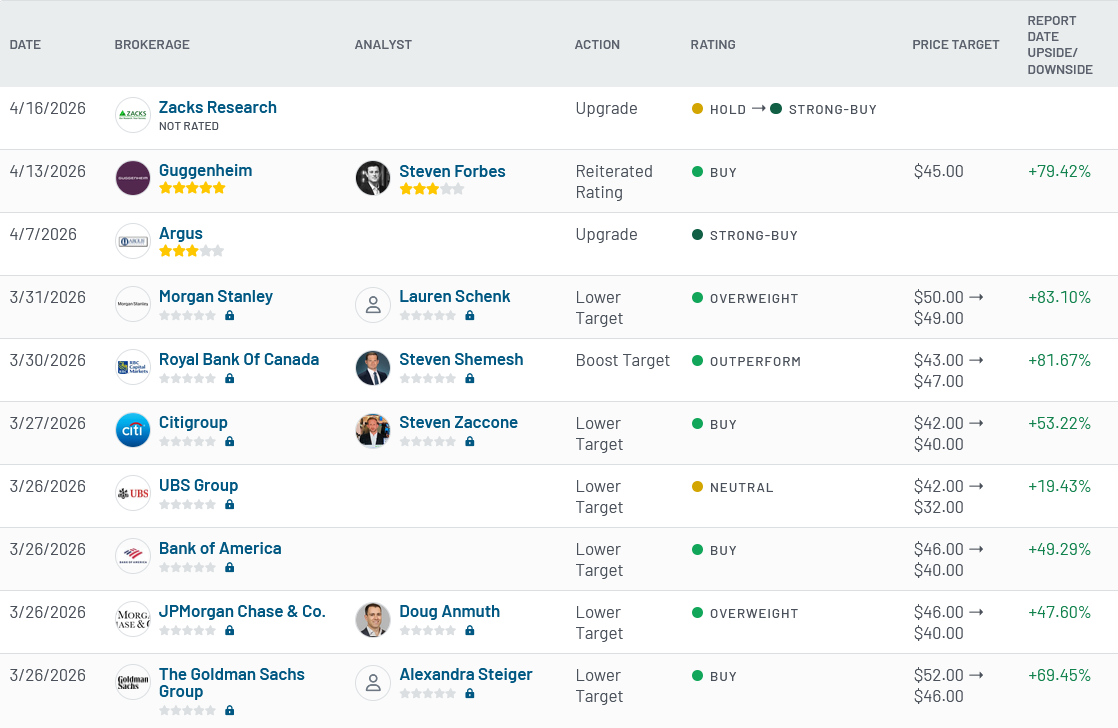Click the RATING column header
This screenshot has height=728, width=1118.
712,44
